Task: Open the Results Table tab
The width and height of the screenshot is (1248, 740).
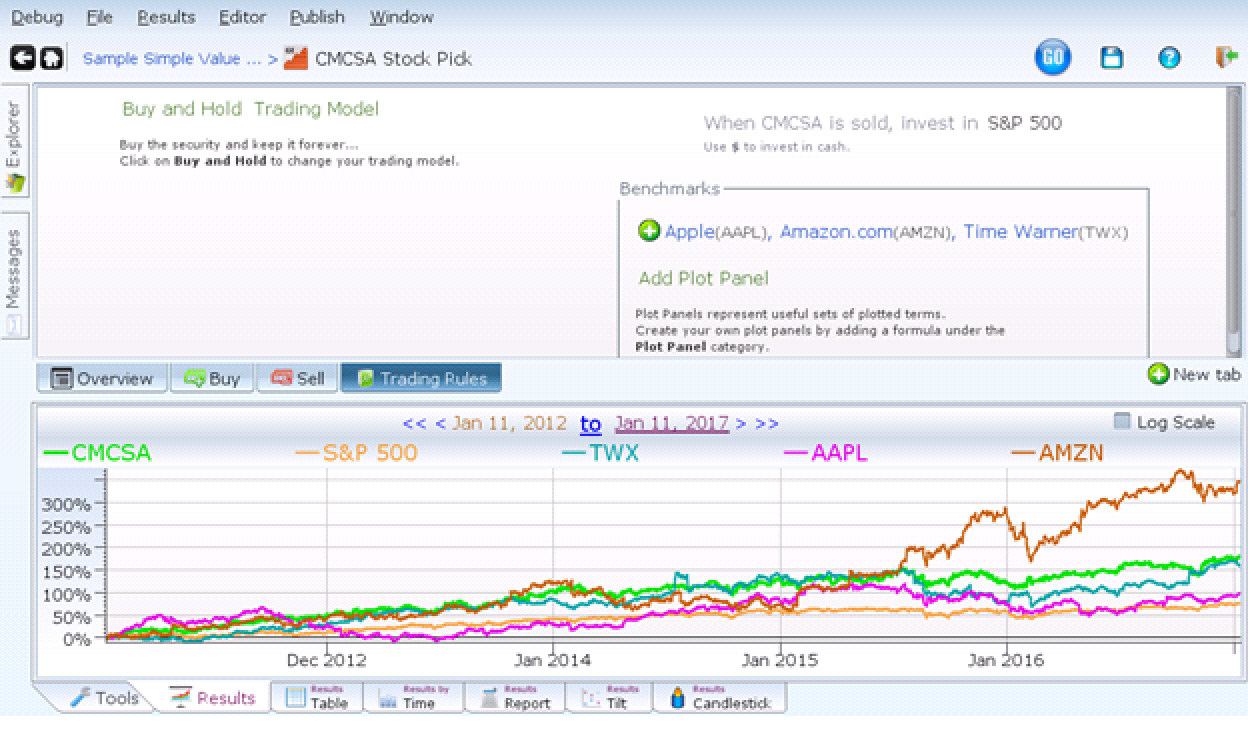Action: [x=317, y=697]
